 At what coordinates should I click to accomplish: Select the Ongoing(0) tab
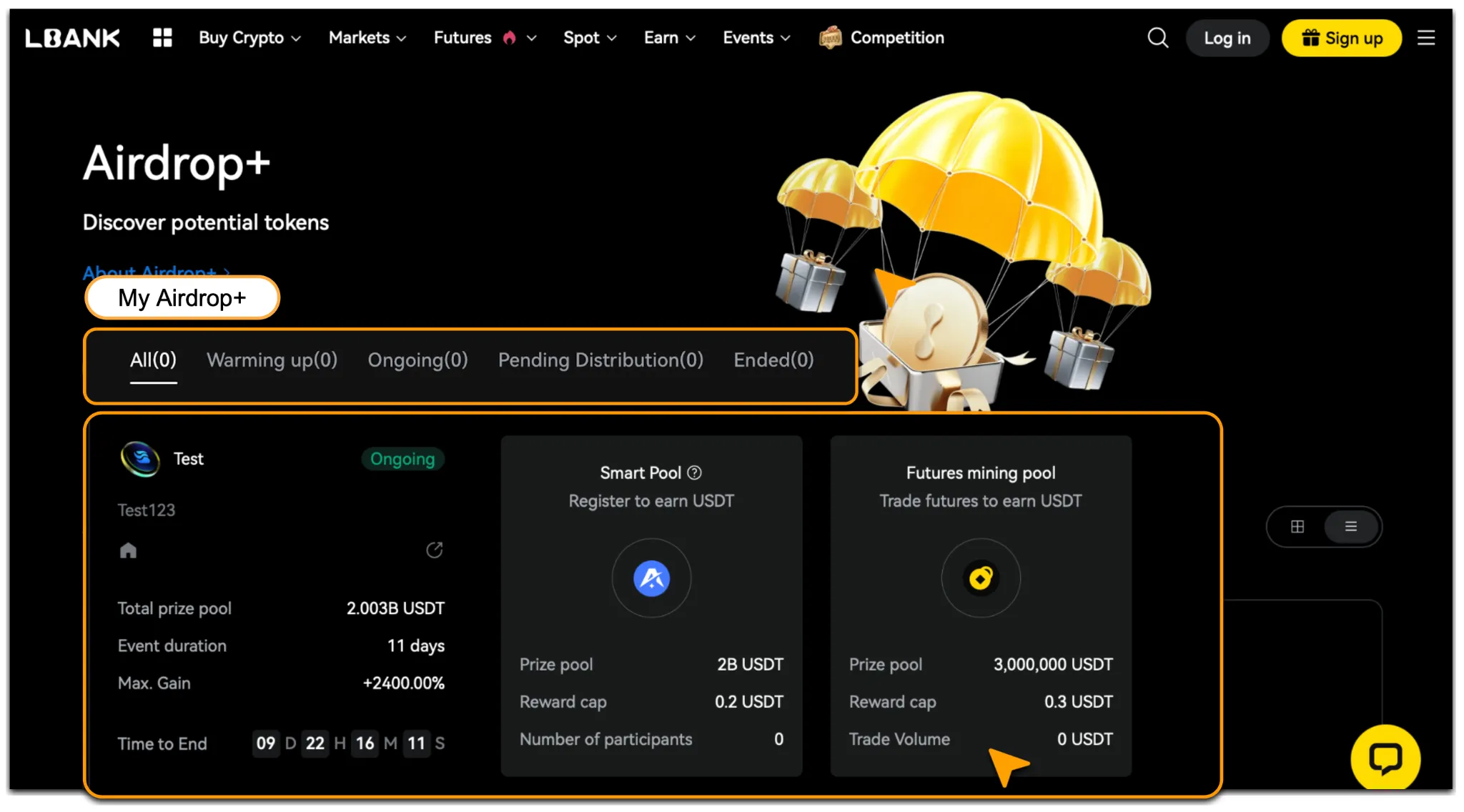tap(417, 360)
